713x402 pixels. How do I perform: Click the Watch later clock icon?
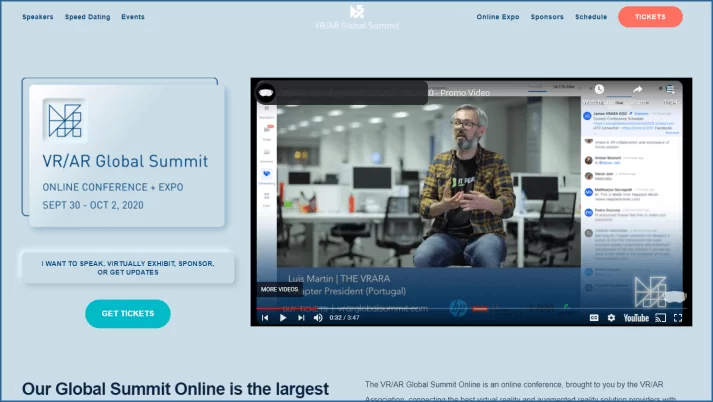[599, 89]
